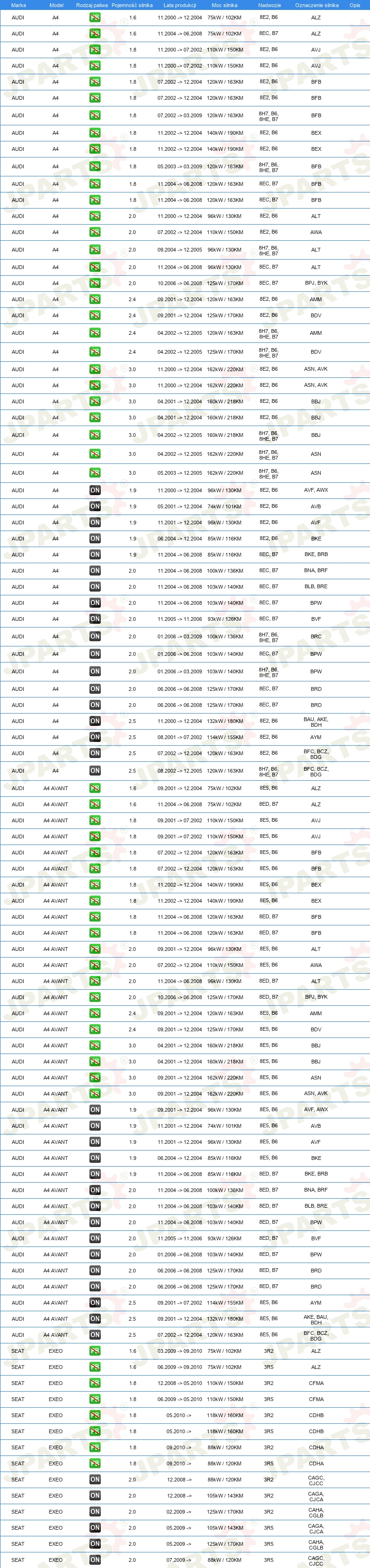The width and height of the screenshot is (370, 1568).
Task: Click the "Opis" column header
Action: pos(355,6)
